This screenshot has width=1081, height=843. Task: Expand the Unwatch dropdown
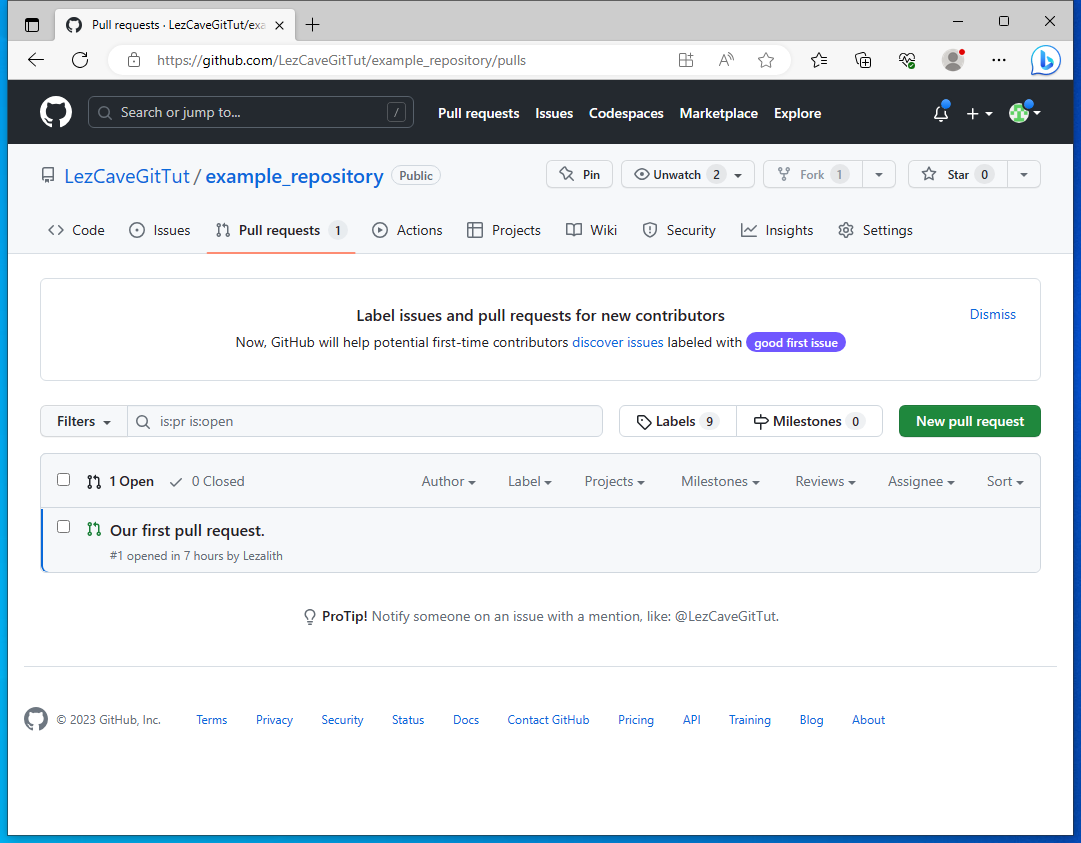pyautogui.click(x=687, y=174)
